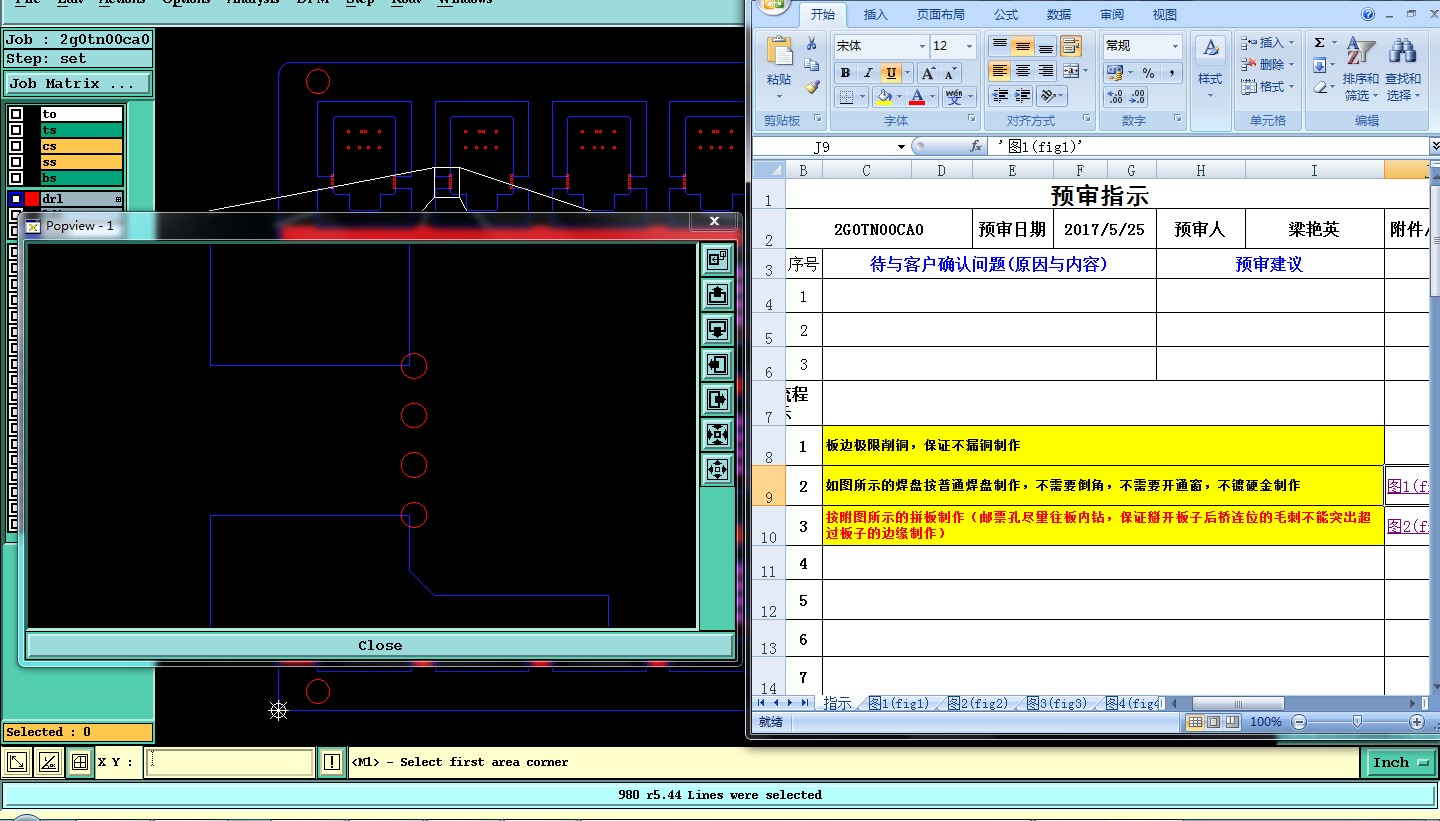Click Popview pan-left arrow icon
Image resolution: width=1440 pixels, height=821 pixels.
[717, 364]
